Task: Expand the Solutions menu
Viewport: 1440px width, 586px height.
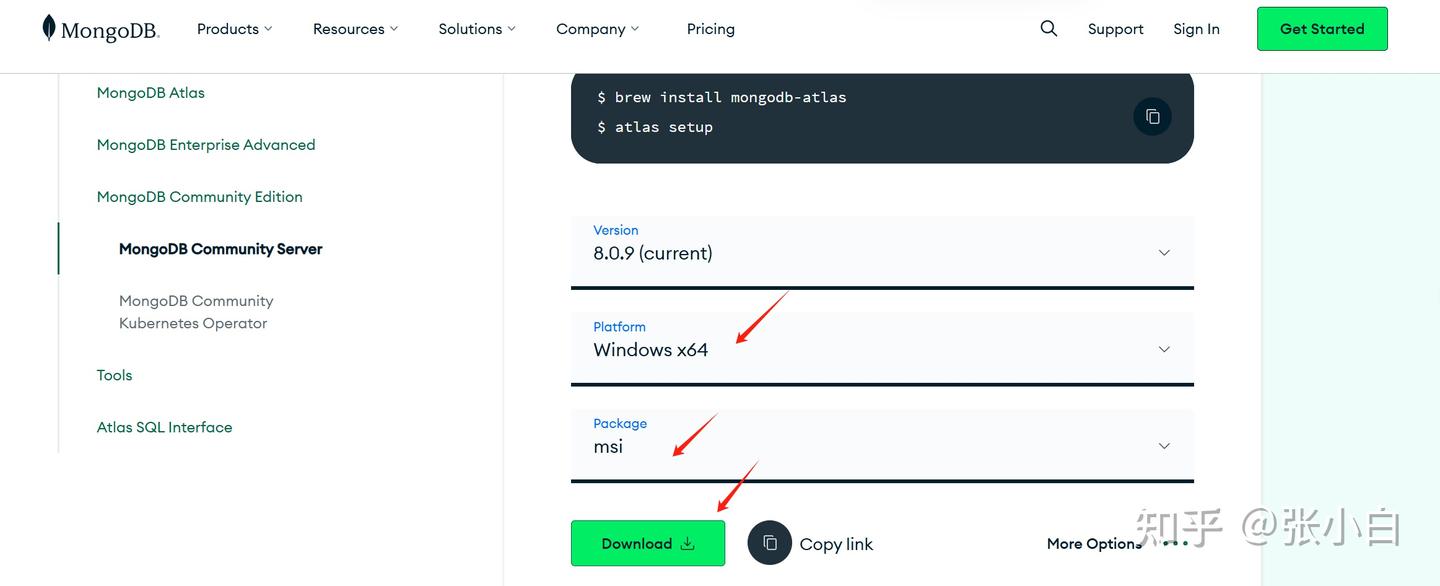Action: (477, 29)
